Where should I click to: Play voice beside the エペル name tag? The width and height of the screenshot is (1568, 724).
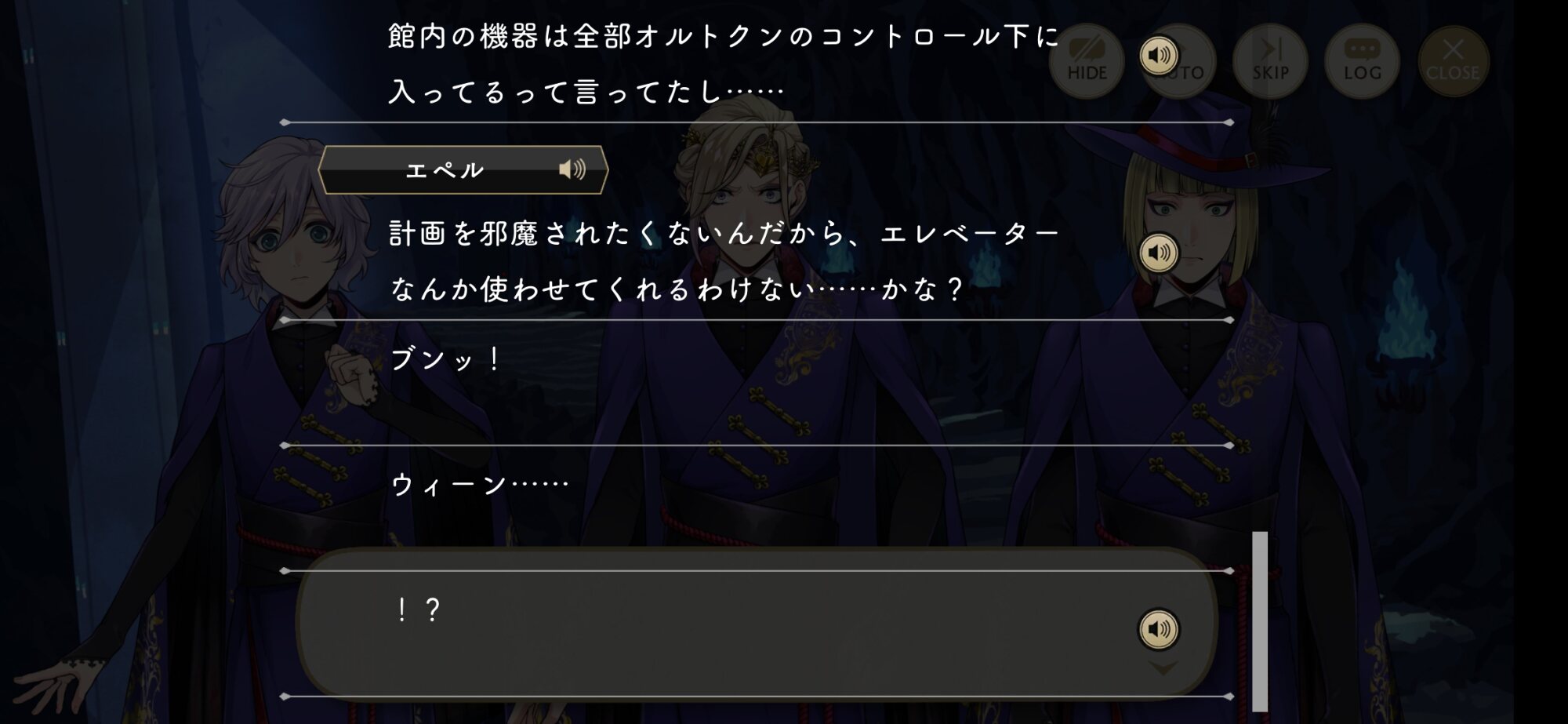pos(572,169)
